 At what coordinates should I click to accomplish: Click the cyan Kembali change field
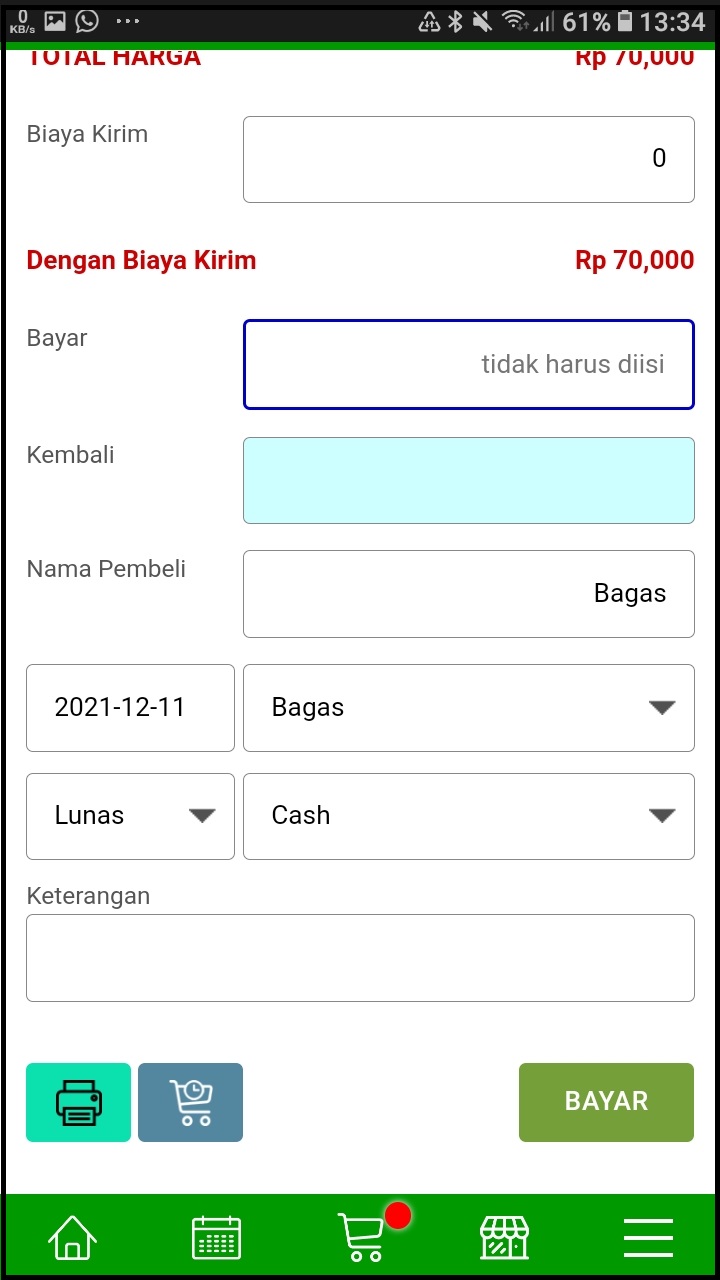pyautogui.click(x=468, y=480)
